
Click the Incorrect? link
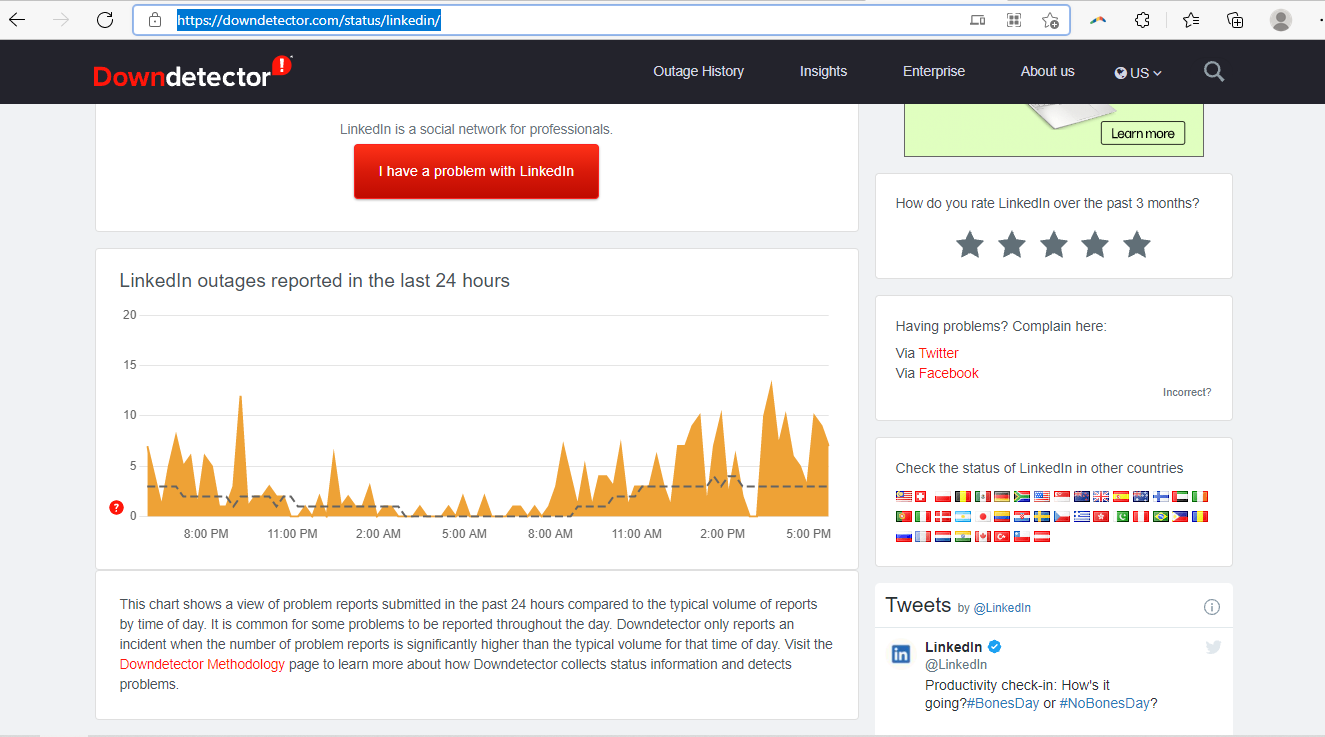[x=1187, y=392]
